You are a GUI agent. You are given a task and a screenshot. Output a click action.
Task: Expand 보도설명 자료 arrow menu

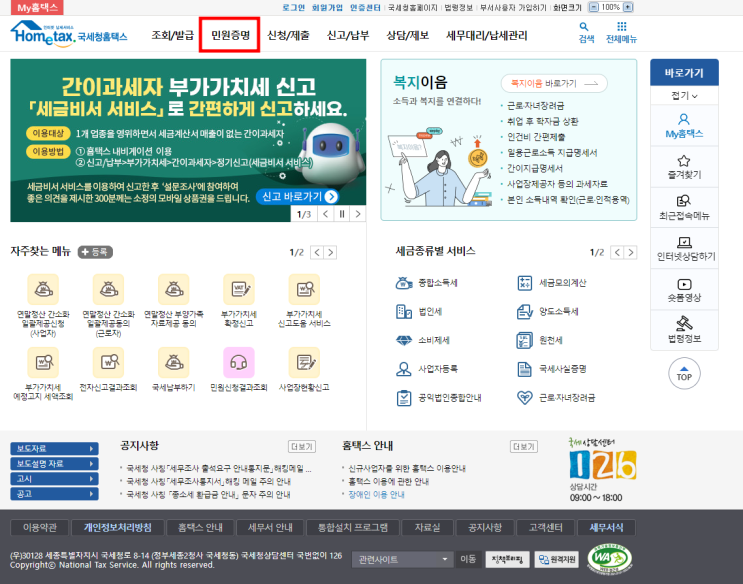54,464
